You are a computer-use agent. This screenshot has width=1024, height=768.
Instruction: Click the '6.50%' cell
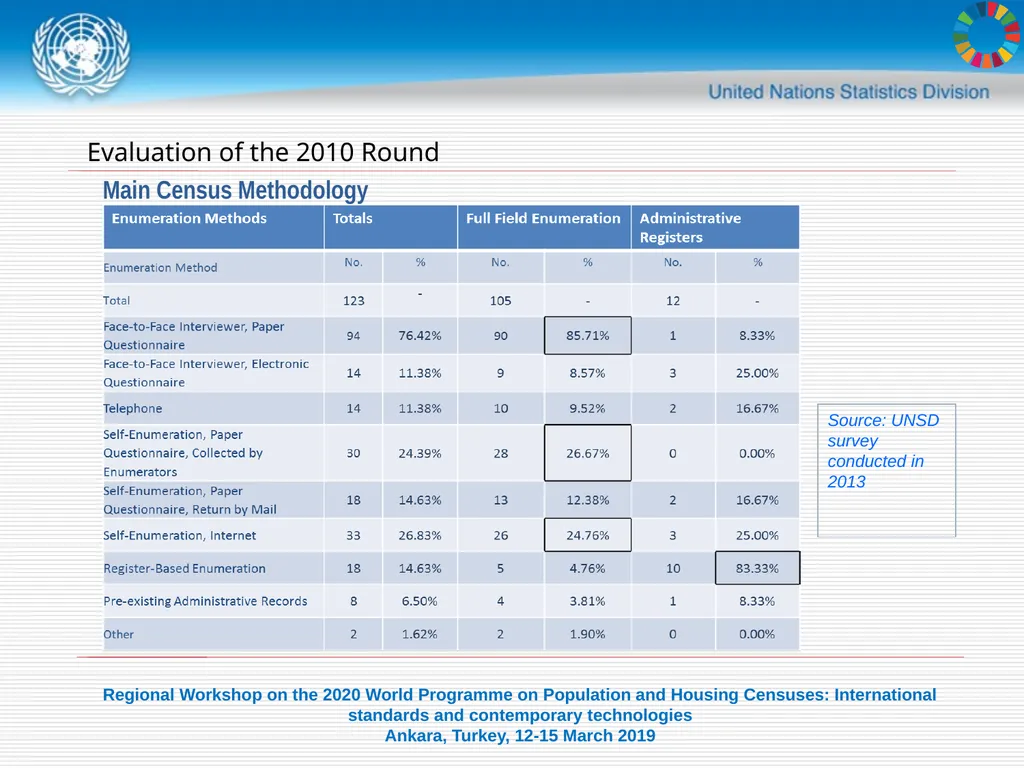pos(420,601)
